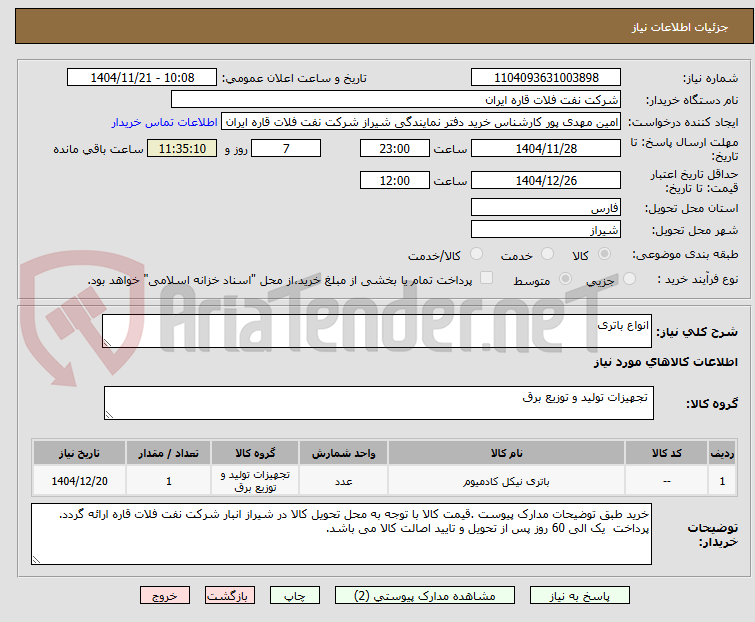Open مشاهده مدارک پیوستی (2) button
Image resolution: width=755 pixels, height=622 pixels.
point(425,596)
